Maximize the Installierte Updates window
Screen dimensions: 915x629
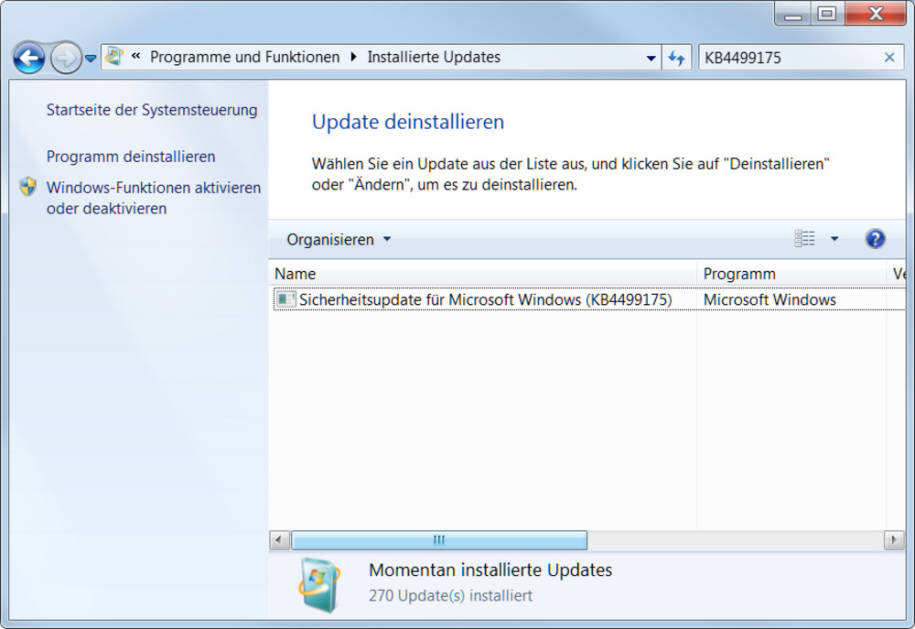coord(826,14)
